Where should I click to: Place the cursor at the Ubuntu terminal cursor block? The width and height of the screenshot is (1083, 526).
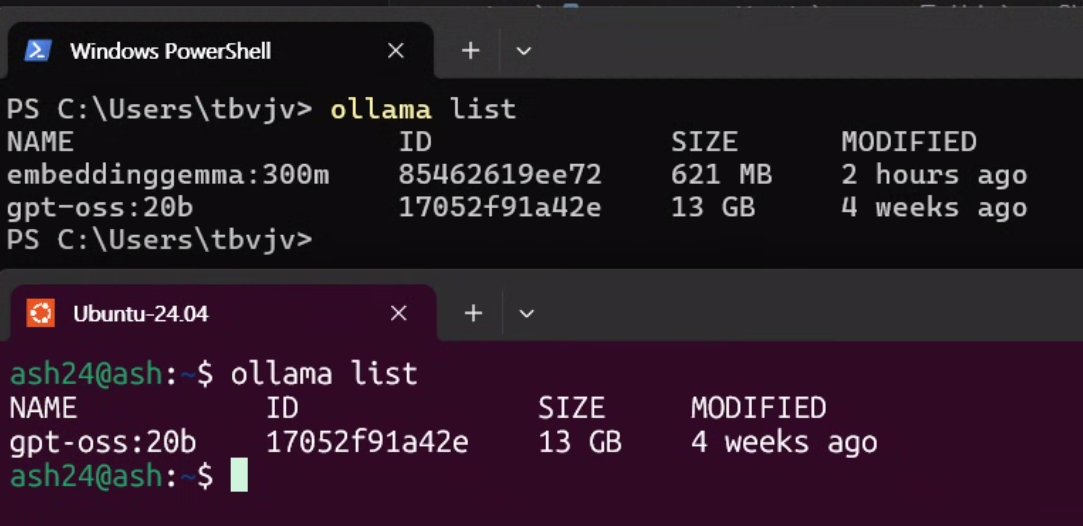[x=239, y=476]
